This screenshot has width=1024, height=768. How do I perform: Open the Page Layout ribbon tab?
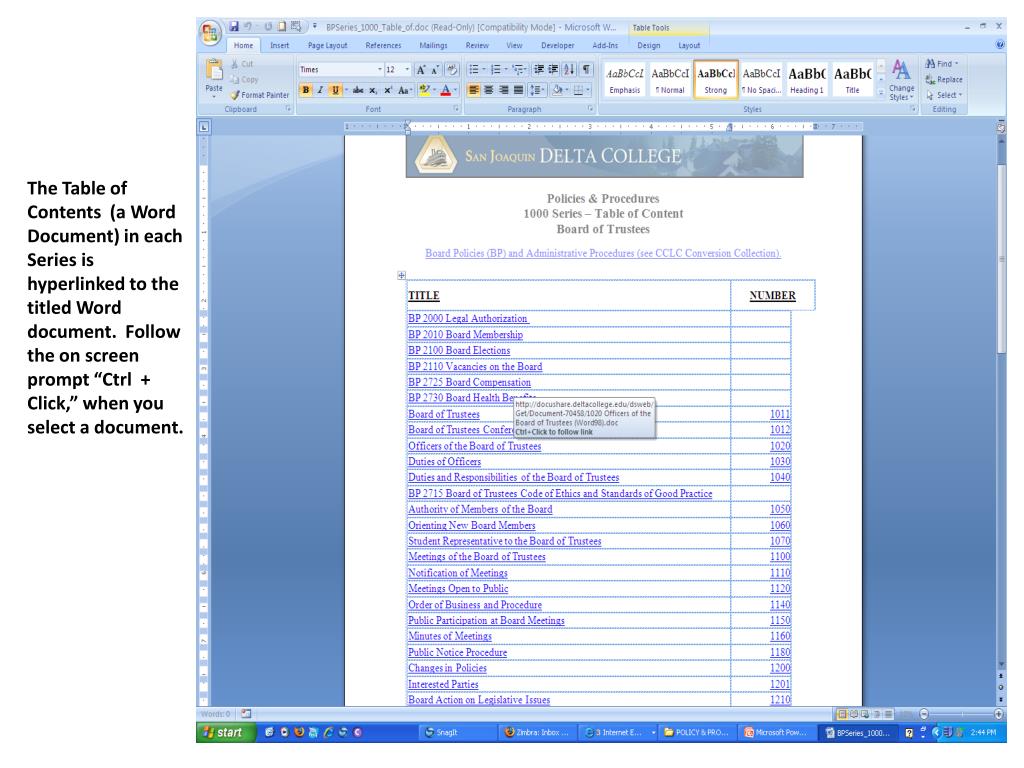[x=327, y=46]
